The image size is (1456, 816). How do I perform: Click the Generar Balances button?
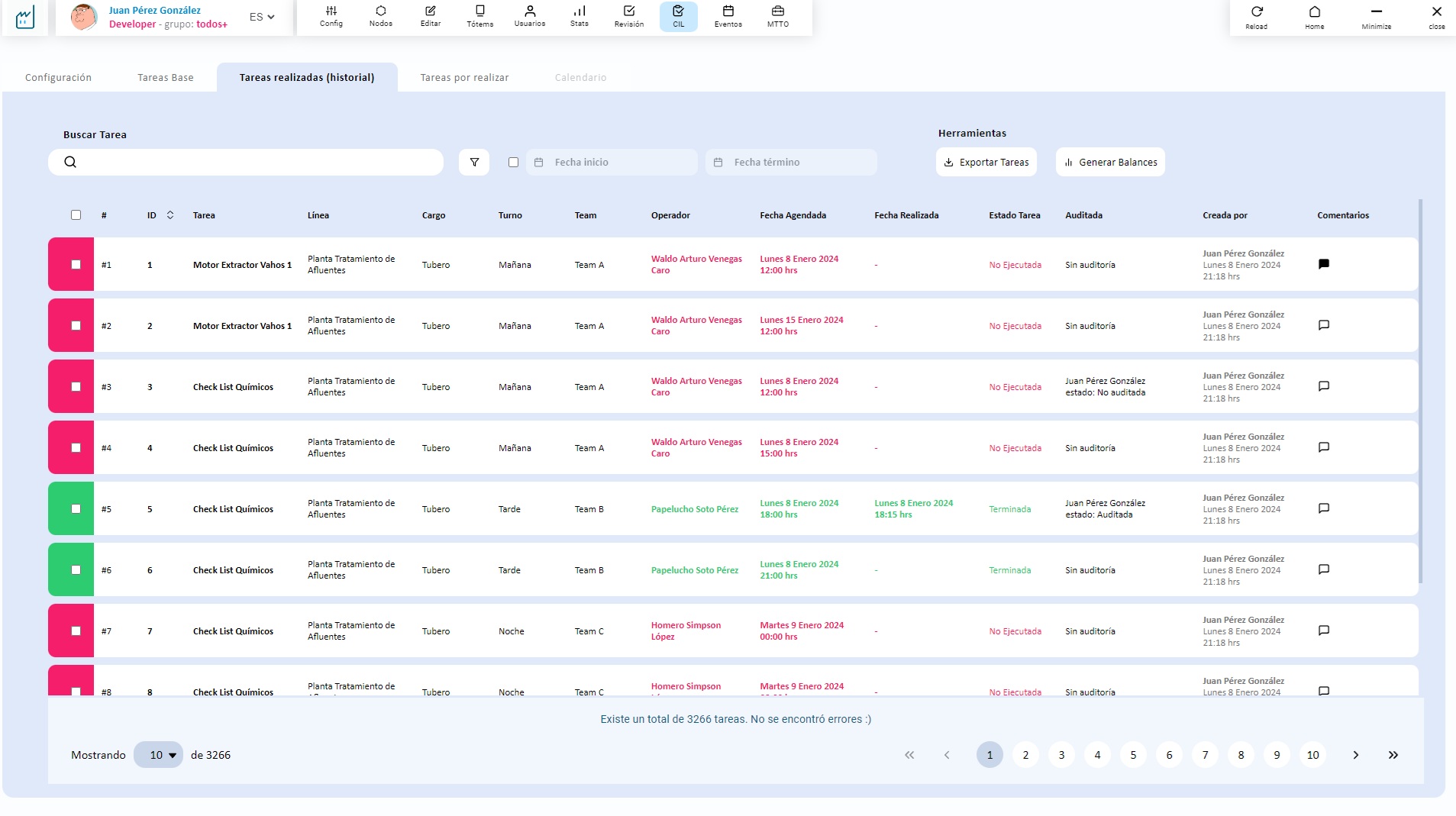1110,162
